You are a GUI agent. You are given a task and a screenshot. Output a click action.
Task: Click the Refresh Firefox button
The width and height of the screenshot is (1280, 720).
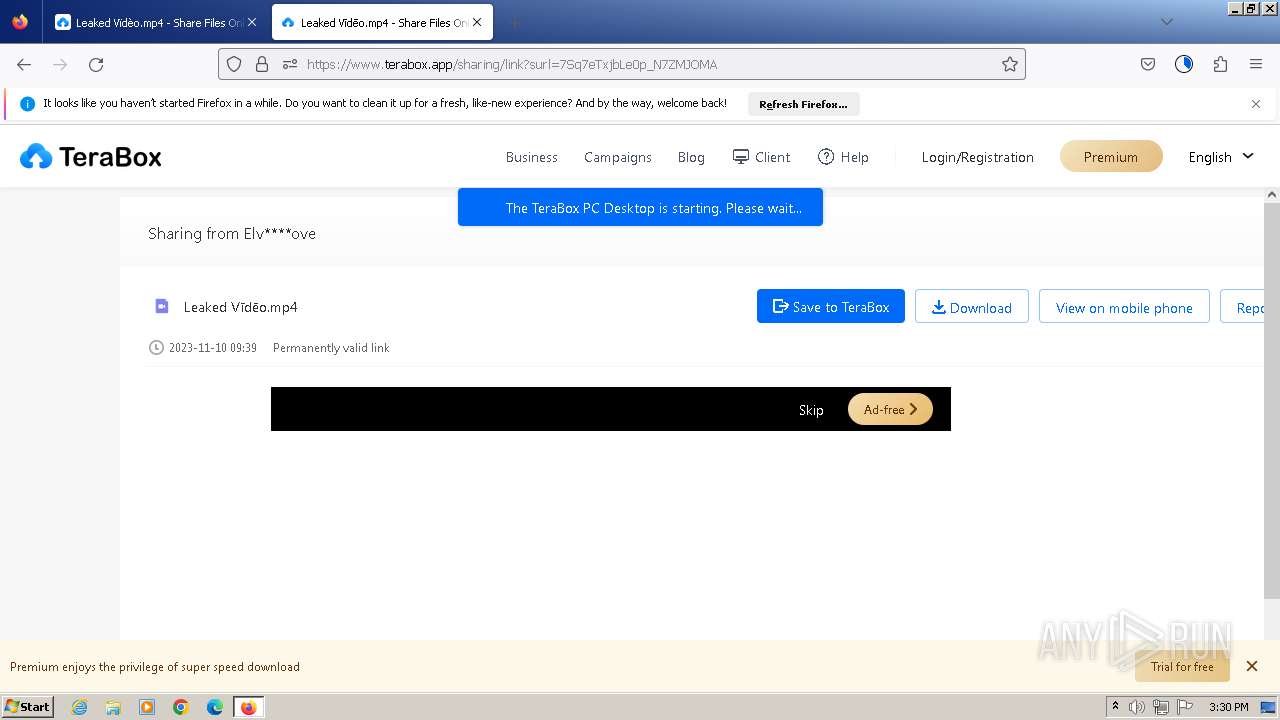pos(803,104)
